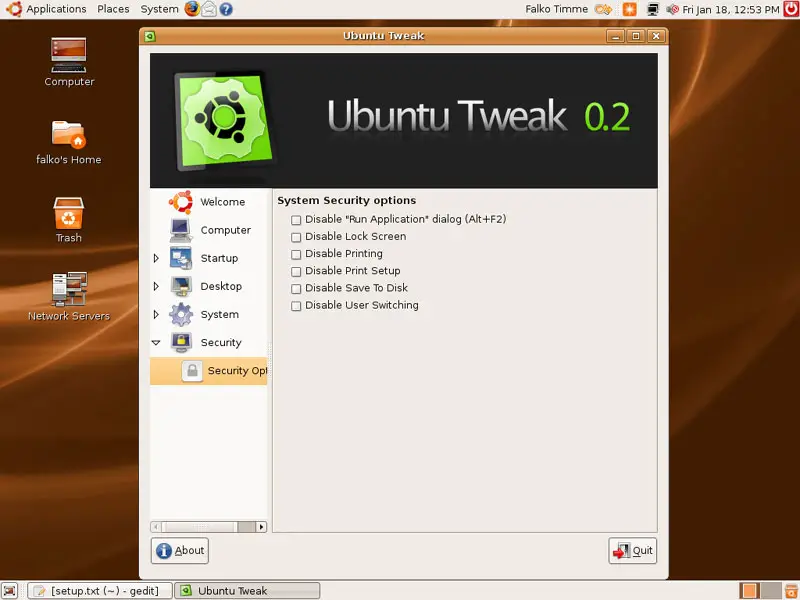This screenshot has height=600, width=800.
Task: Click the Startup category icon
Action: (x=181, y=258)
